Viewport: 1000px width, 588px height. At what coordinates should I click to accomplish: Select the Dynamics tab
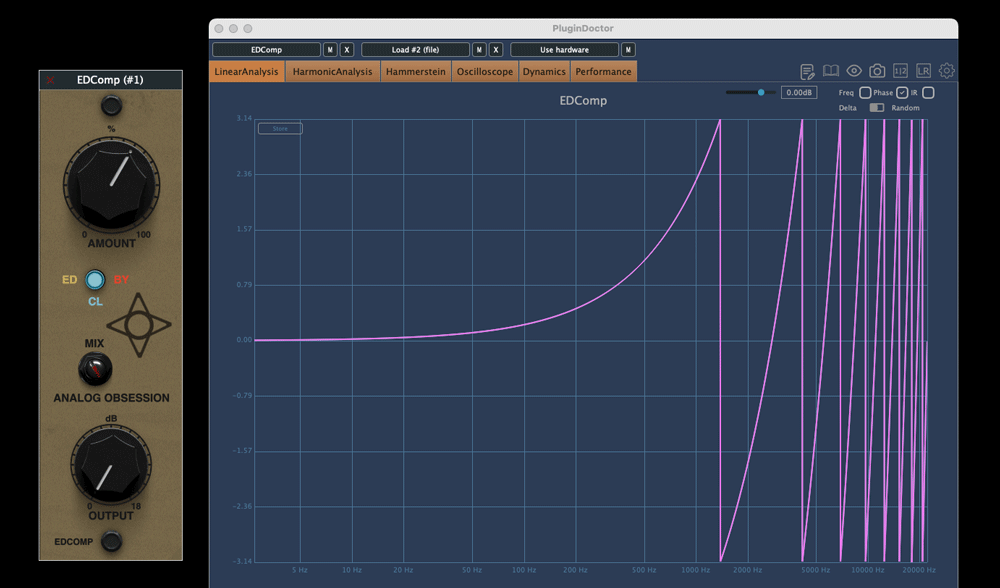[544, 71]
